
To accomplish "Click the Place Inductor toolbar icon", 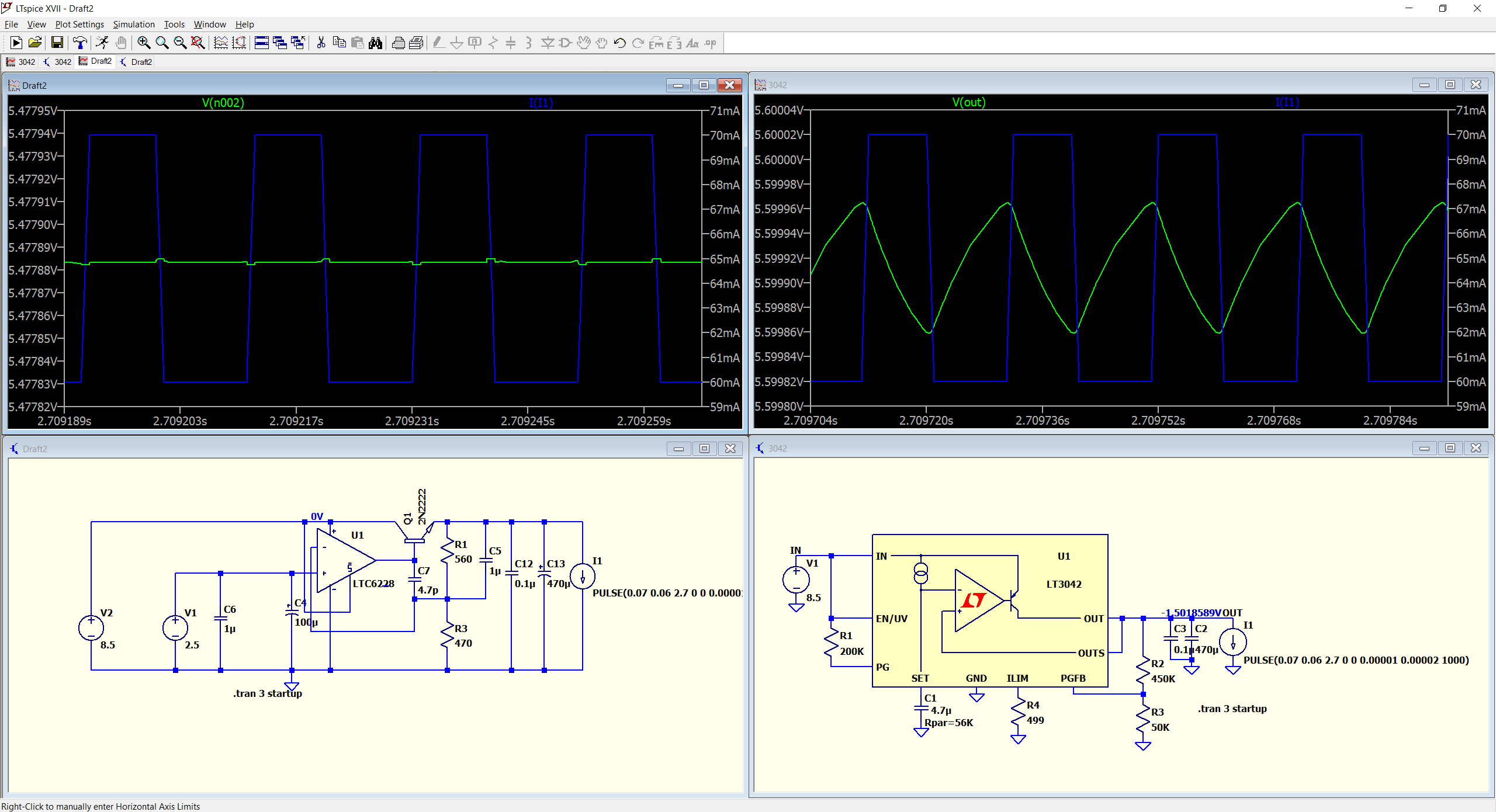I will pyautogui.click(x=529, y=43).
